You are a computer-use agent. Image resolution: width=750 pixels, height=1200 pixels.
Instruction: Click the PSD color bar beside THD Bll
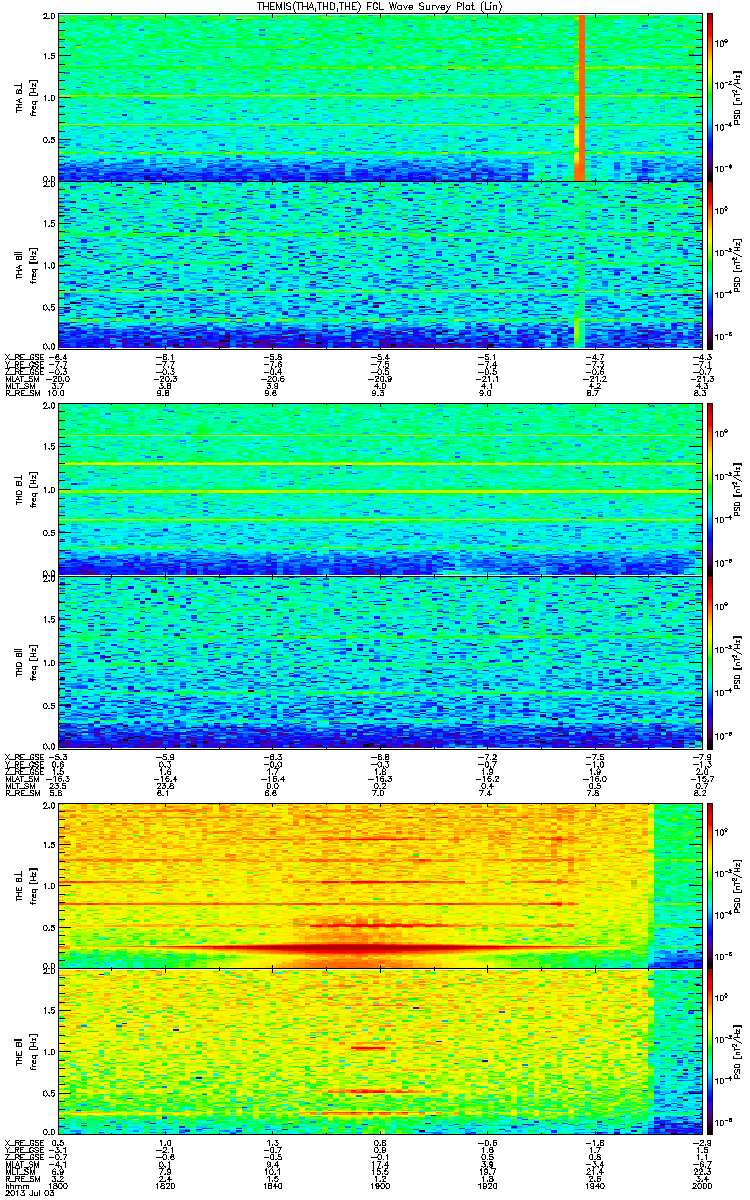click(x=710, y=662)
